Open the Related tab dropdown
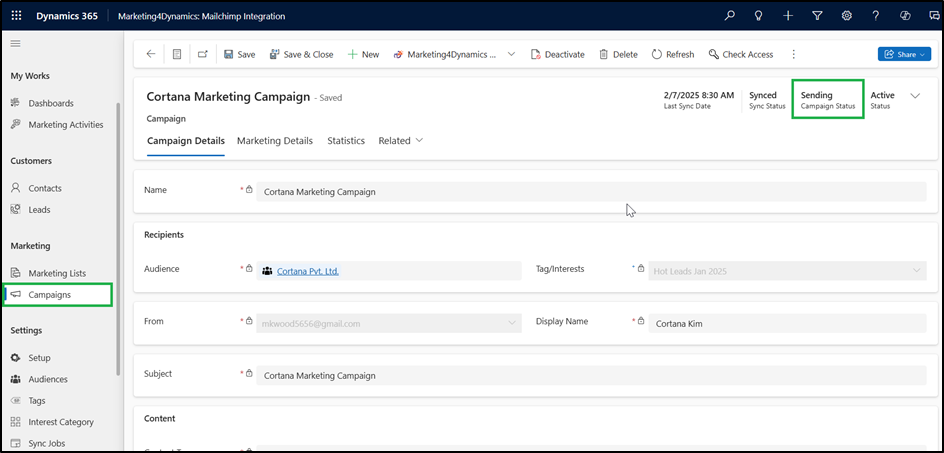The width and height of the screenshot is (944, 453). [x=400, y=141]
